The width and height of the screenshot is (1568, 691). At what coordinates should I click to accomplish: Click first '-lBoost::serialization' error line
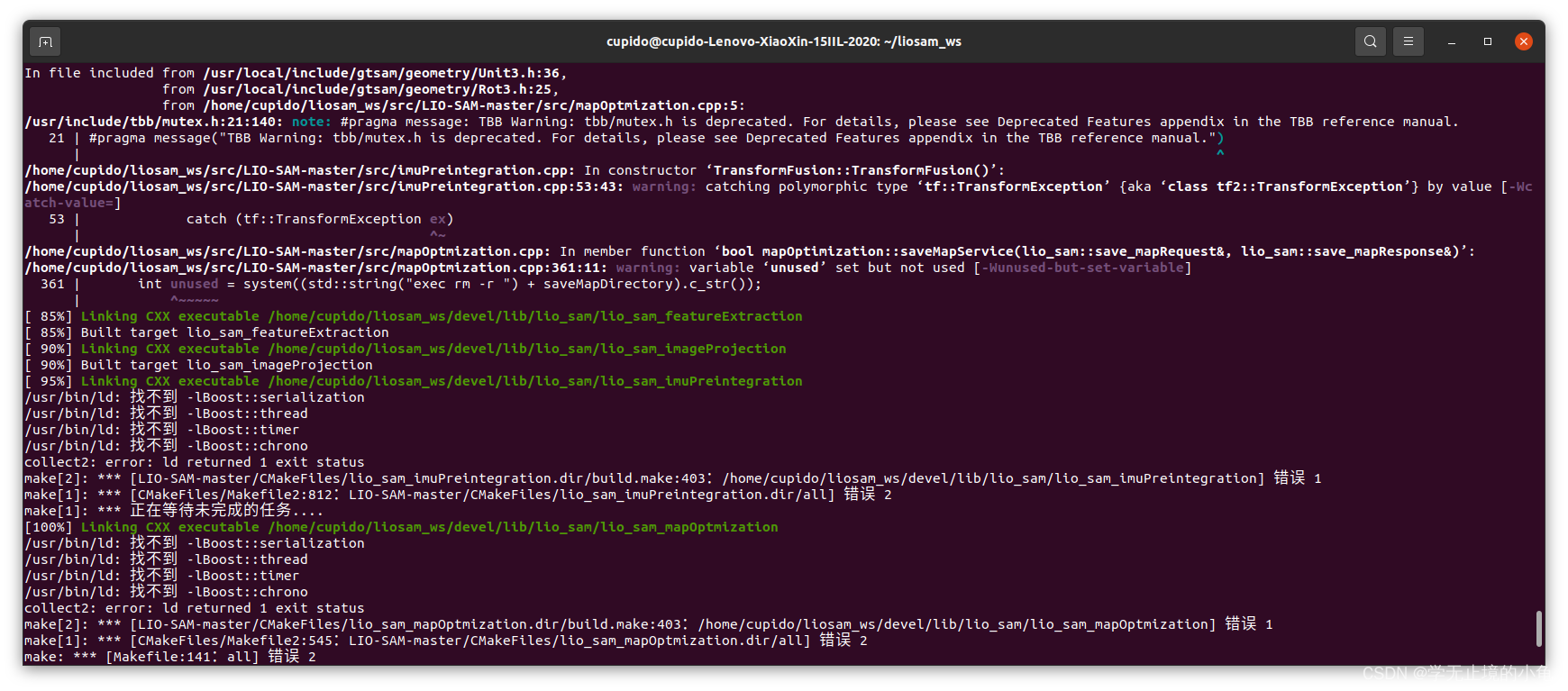click(195, 397)
